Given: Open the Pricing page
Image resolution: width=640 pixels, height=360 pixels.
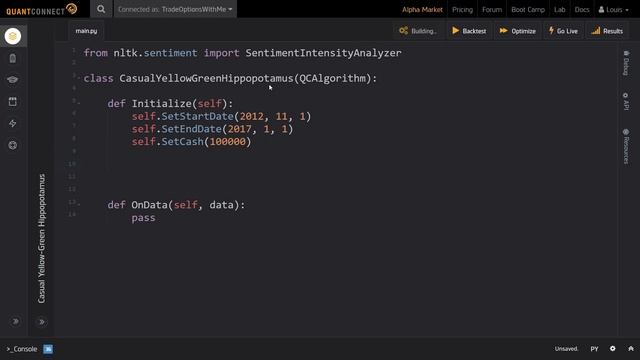Looking at the screenshot, I should 462,9.
